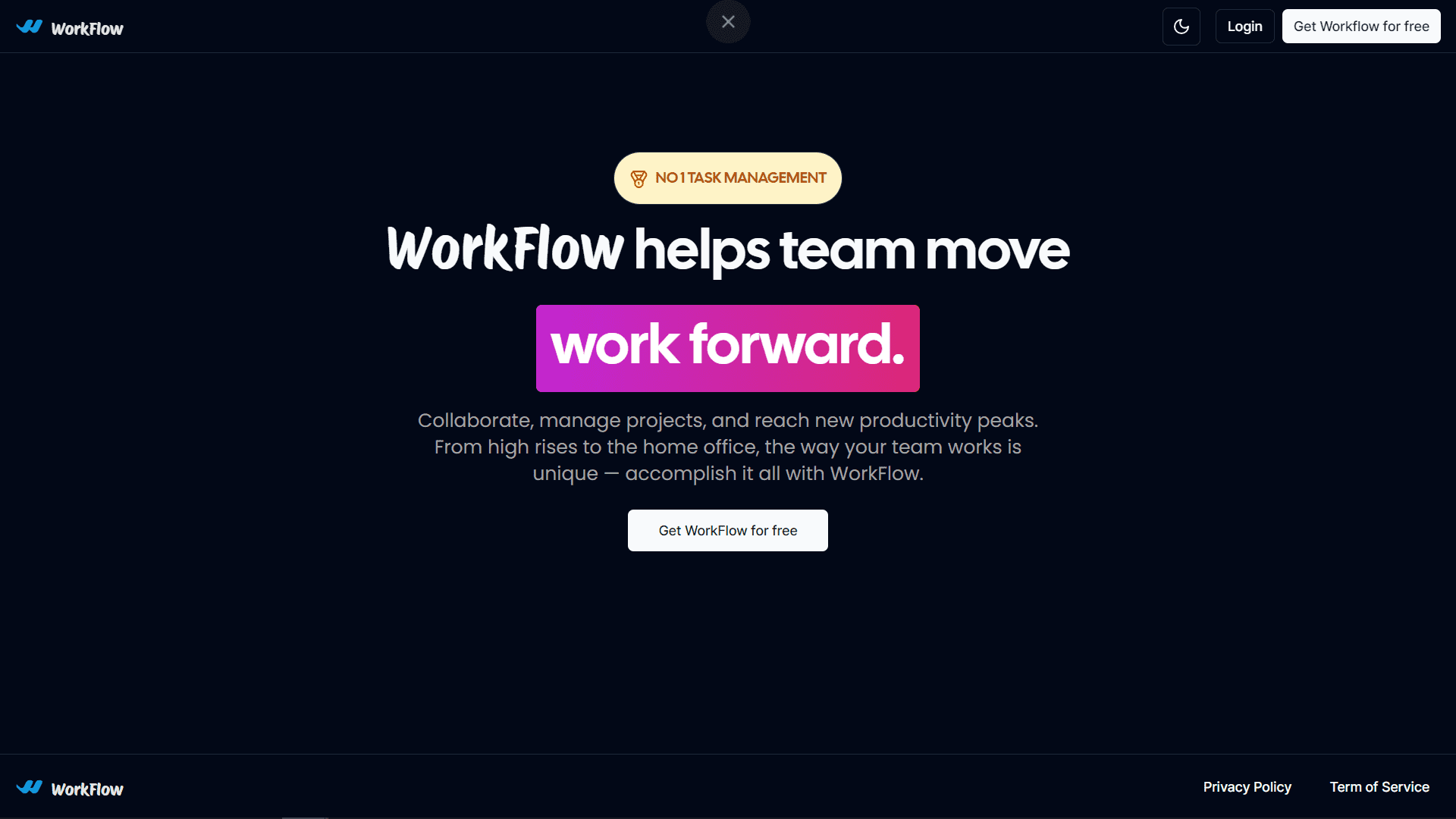
Task: Click the NO1 TASK MANAGEMENT badge toggle
Action: tap(727, 178)
